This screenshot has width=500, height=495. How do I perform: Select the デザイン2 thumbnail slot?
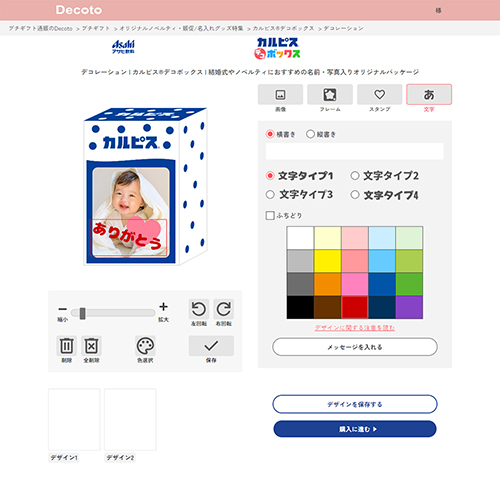coord(130,419)
